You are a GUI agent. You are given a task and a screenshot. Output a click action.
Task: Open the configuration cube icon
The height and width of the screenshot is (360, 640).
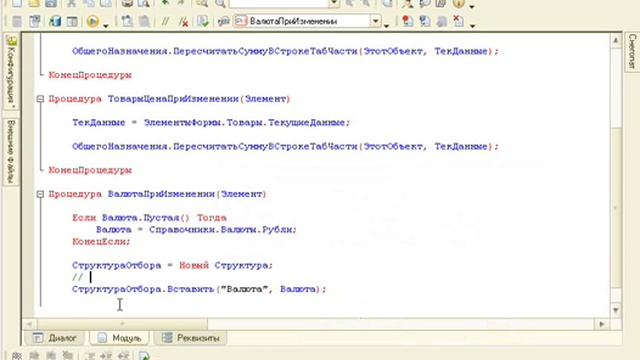click(x=54, y=21)
